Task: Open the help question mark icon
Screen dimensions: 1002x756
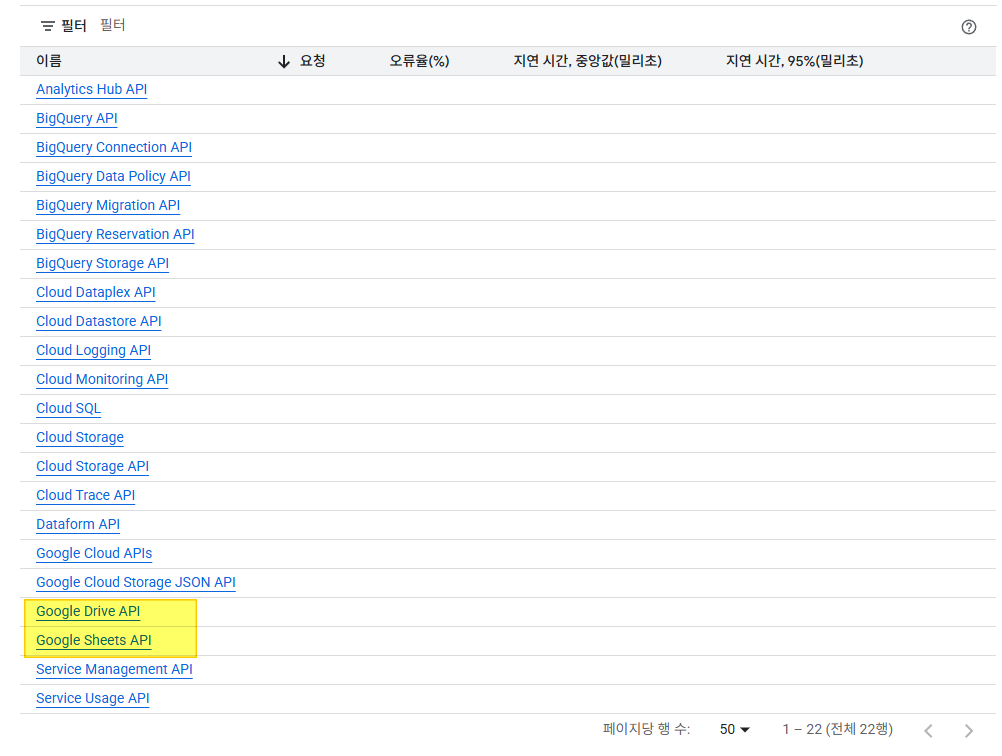Action: pyautogui.click(x=968, y=27)
